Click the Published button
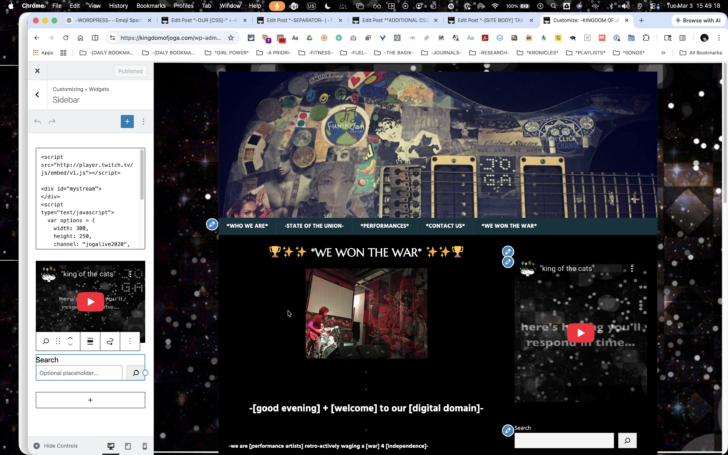The width and height of the screenshot is (728, 455). pyautogui.click(x=130, y=71)
